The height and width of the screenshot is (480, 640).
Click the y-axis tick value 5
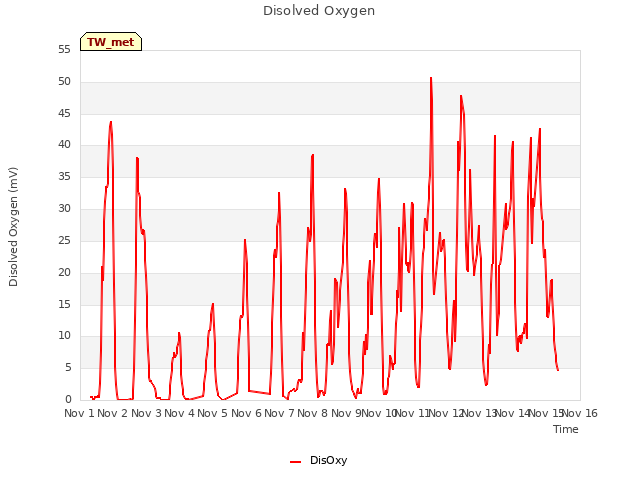(68, 368)
